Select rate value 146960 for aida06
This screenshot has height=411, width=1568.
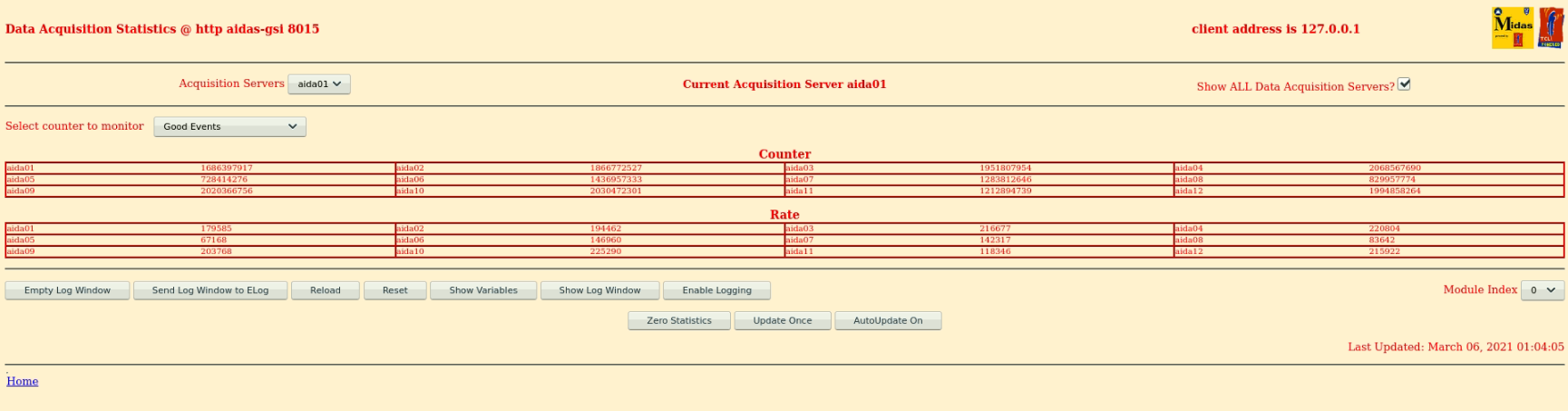click(x=606, y=240)
